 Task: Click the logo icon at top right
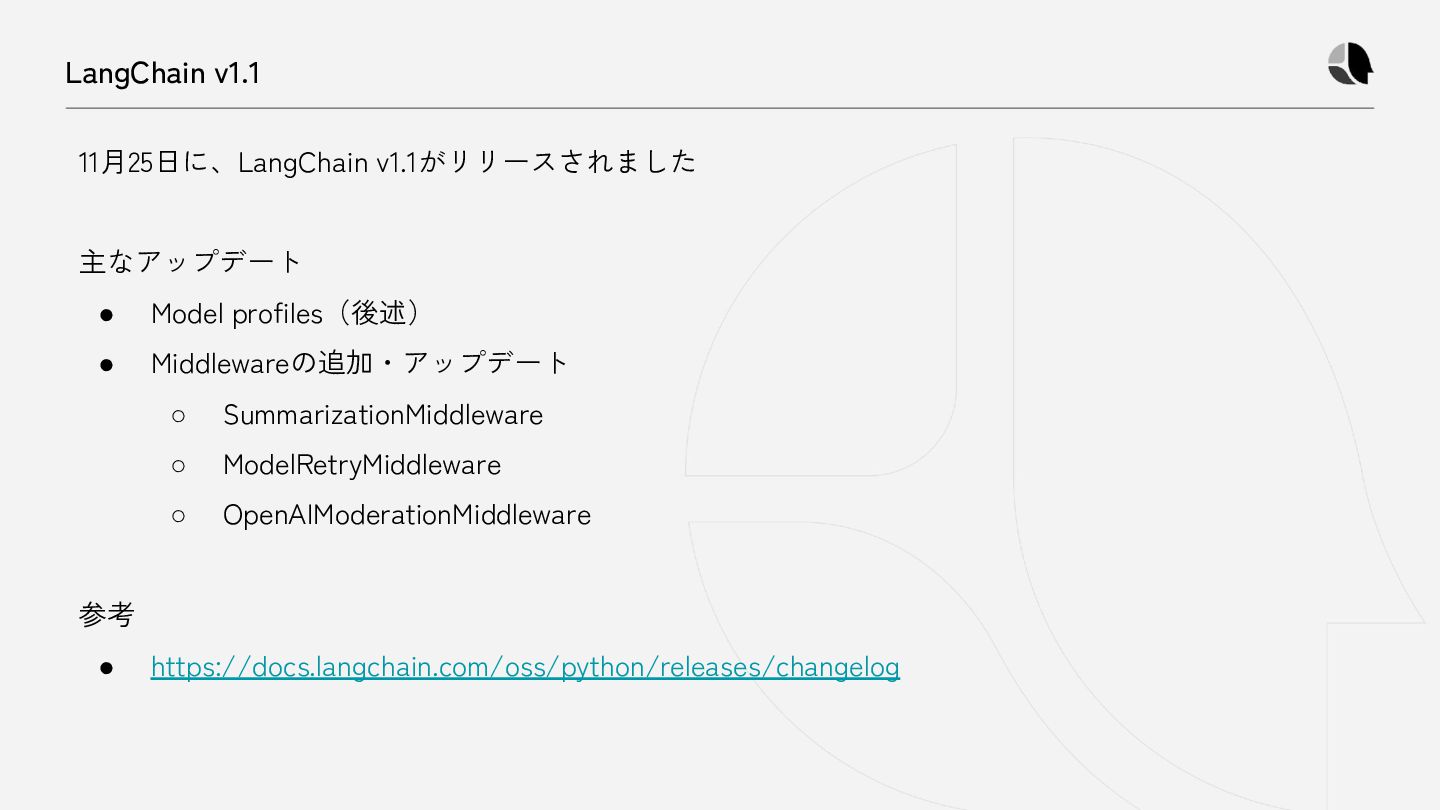click(x=1350, y=64)
